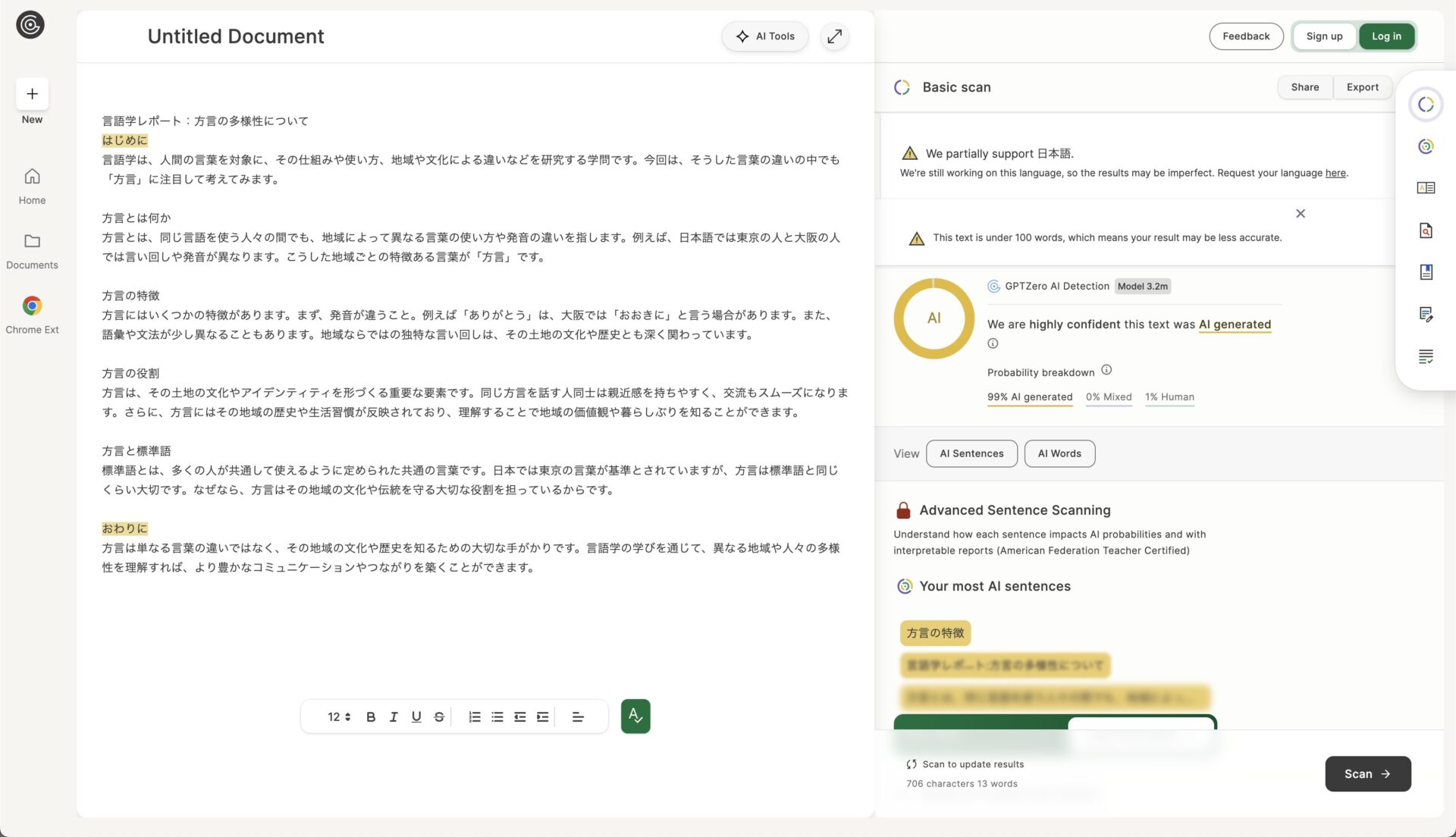The height and width of the screenshot is (837, 1456).
Task: Click the Scan button to update results
Action: (1367, 773)
